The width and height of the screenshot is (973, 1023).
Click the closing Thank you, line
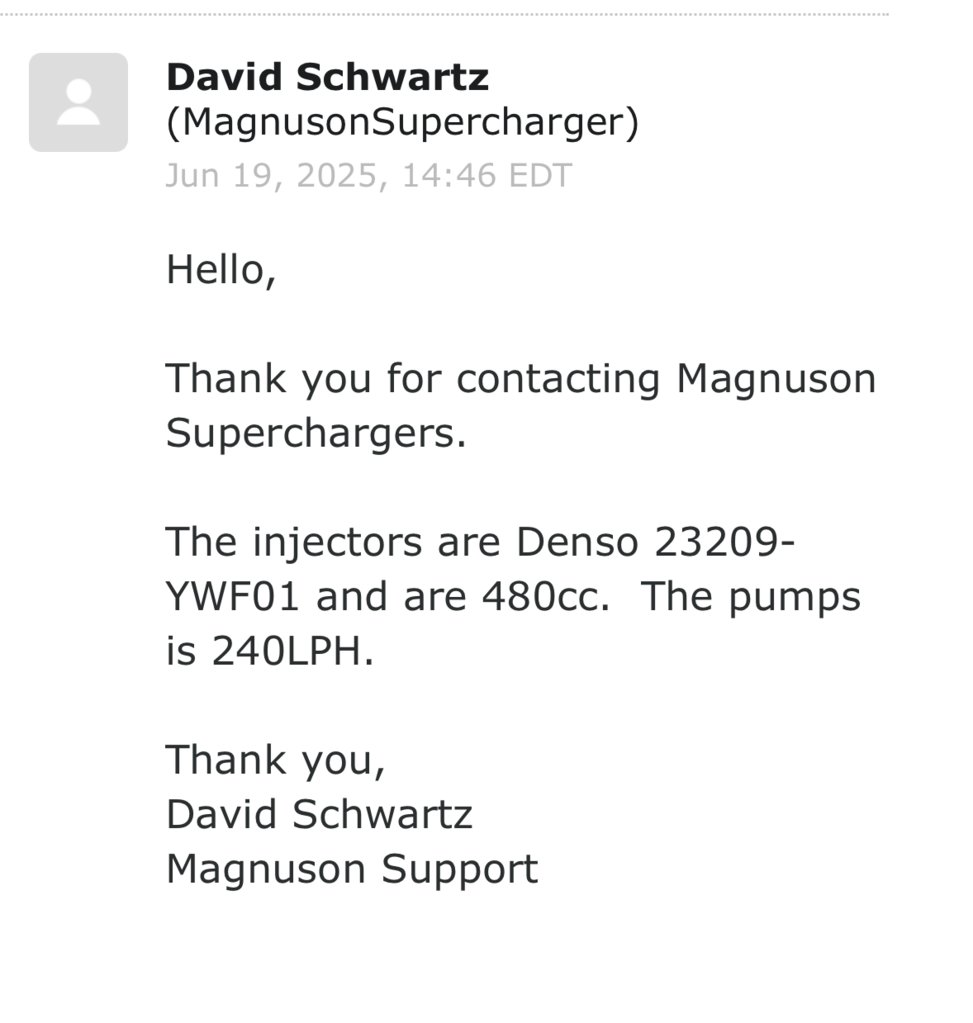pos(275,761)
